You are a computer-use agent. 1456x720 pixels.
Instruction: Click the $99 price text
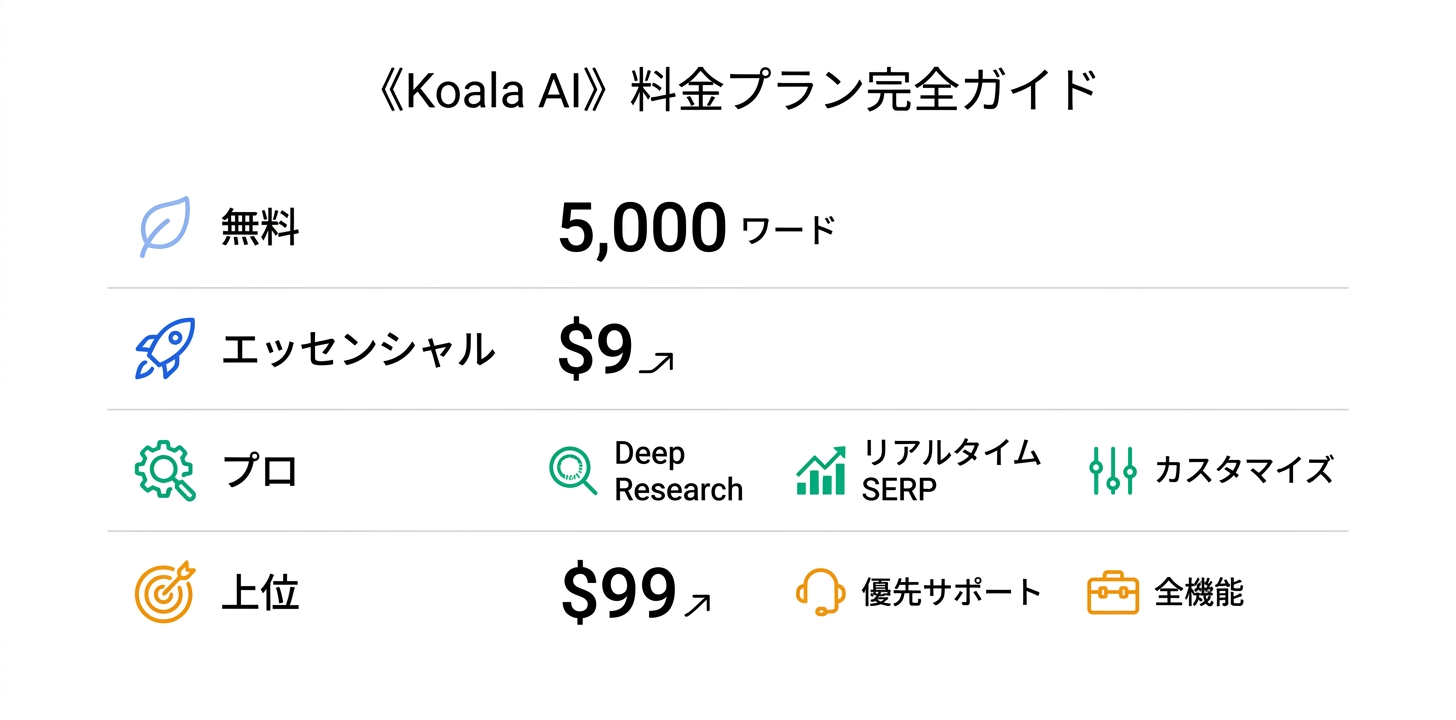tap(619, 593)
